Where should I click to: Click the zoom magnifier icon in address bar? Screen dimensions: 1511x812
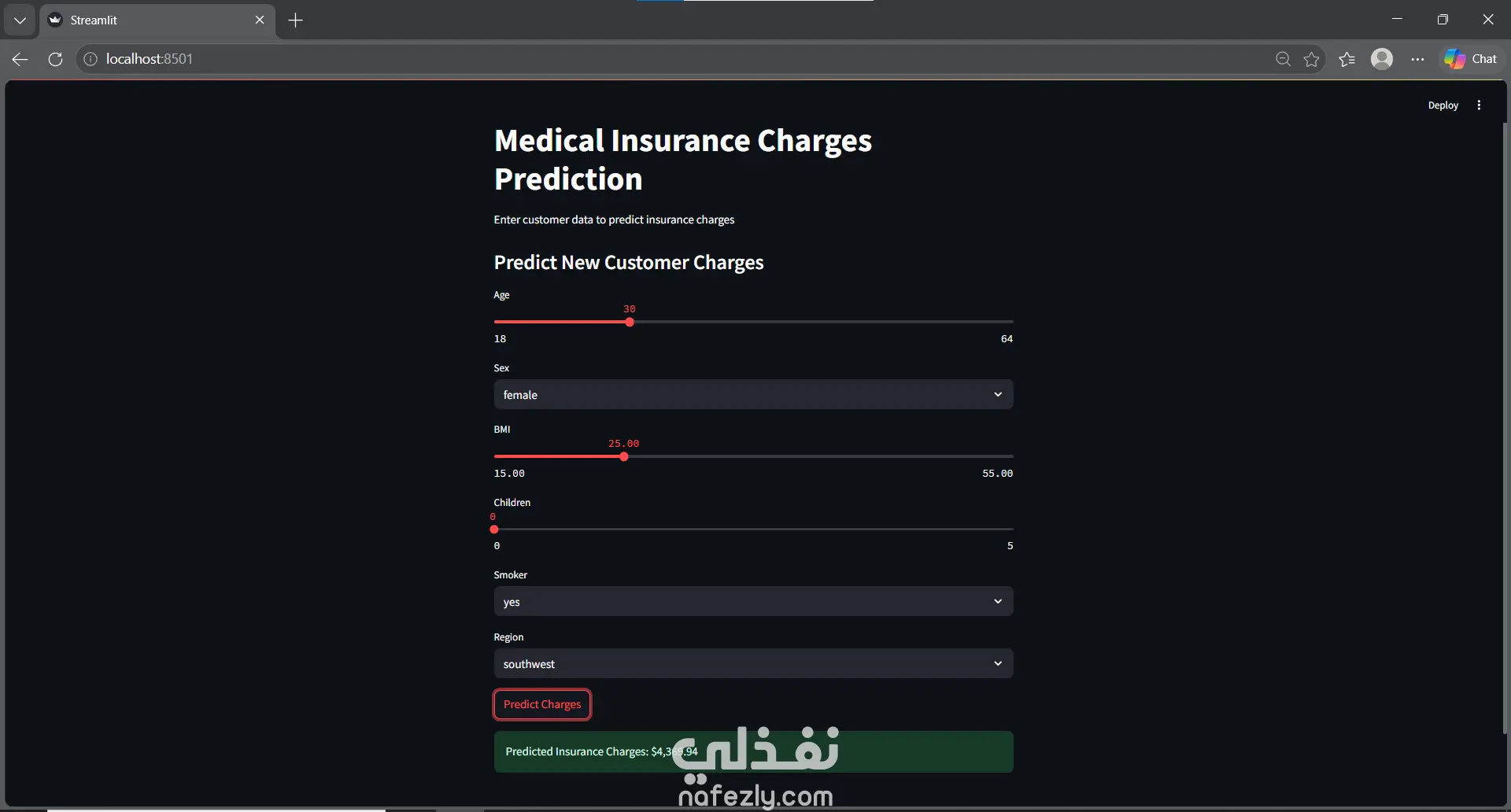(1283, 59)
